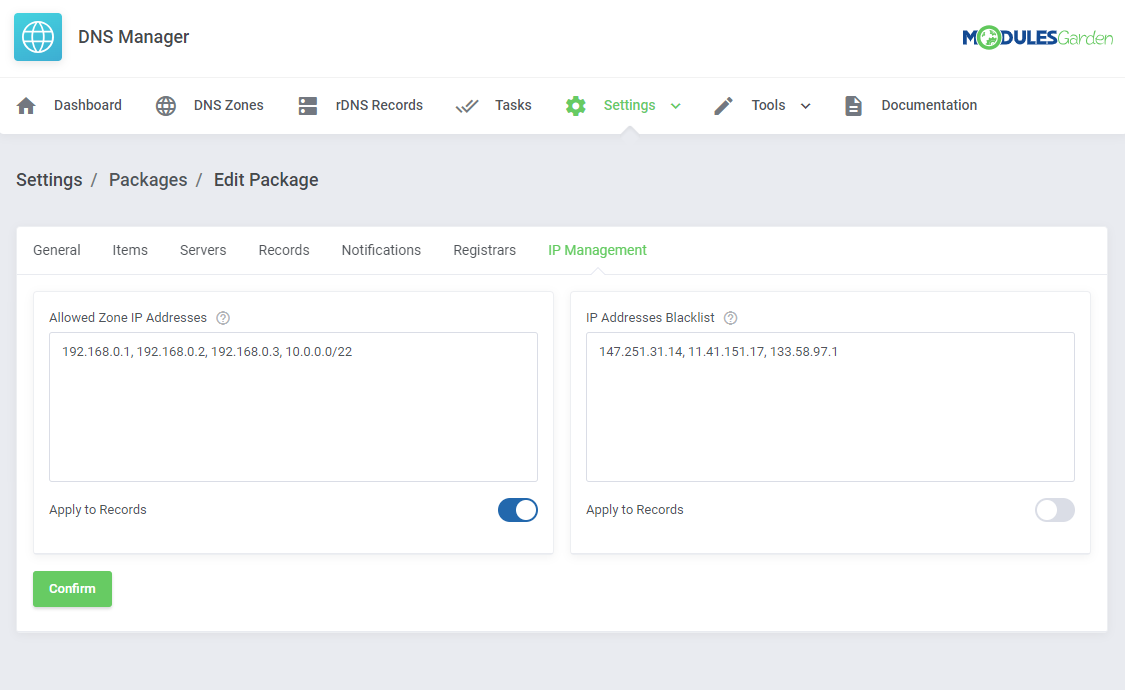
Task: Click Edit Package in the breadcrumb
Action: click(266, 180)
